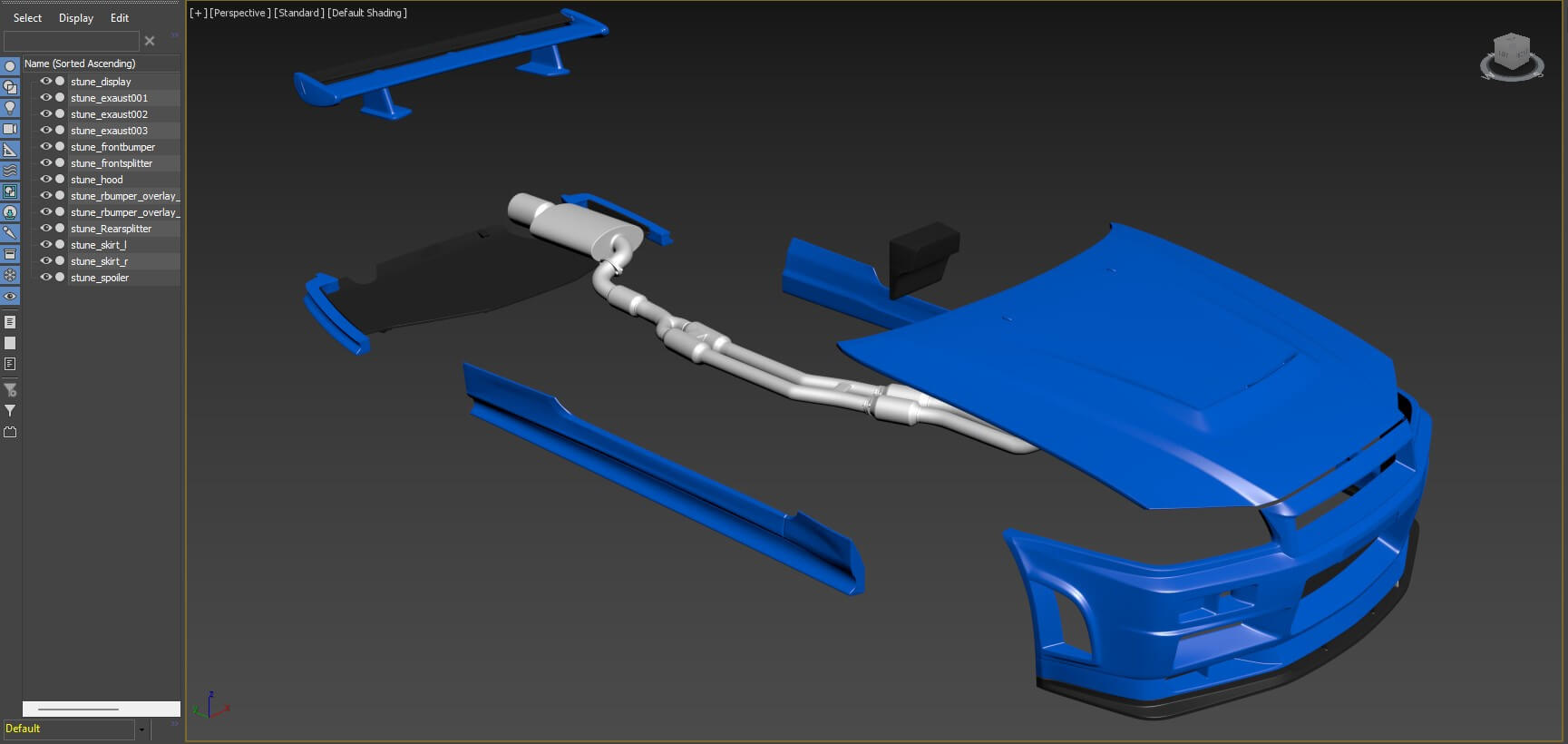Hide the stune_hood object via eye icon
The height and width of the screenshot is (744, 1568).
point(45,180)
